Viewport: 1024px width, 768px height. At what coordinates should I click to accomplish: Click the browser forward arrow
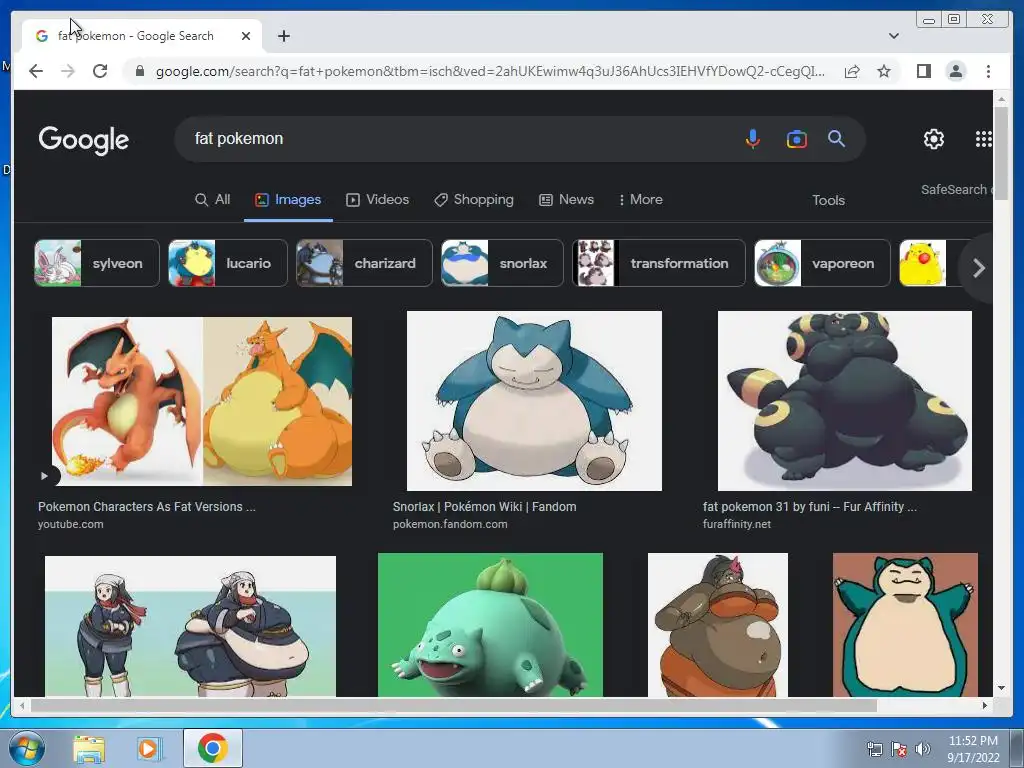68,71
